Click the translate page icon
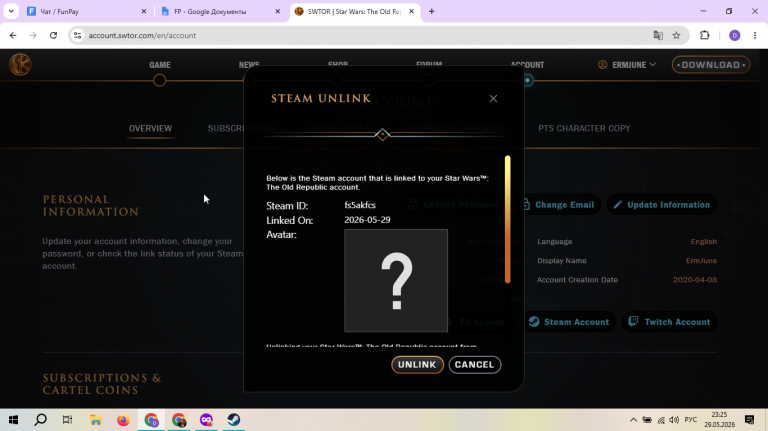Viewport: 768px width, 431px height. 658,35
